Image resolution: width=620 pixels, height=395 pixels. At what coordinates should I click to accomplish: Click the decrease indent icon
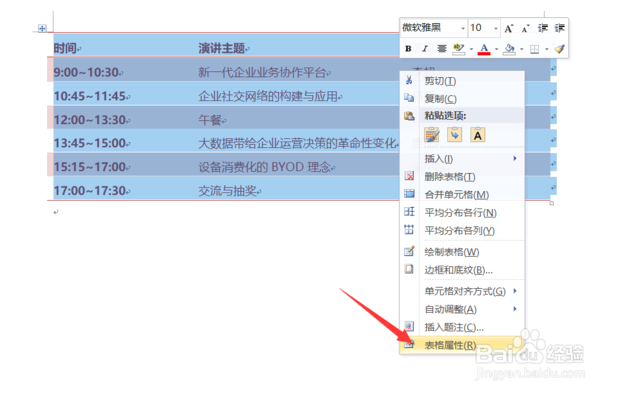542,28
